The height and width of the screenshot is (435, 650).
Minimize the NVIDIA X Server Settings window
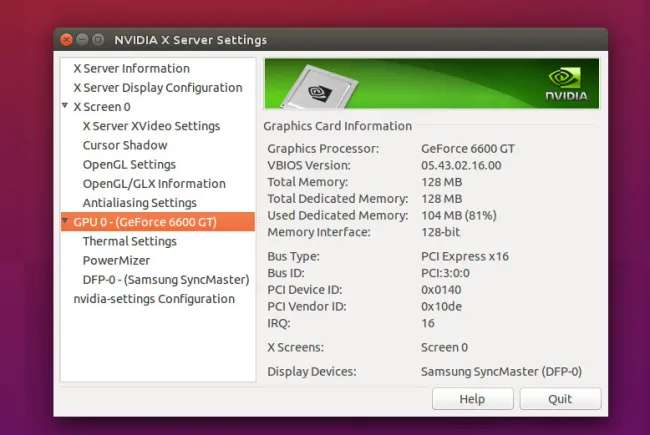click(x=82, y=40)
